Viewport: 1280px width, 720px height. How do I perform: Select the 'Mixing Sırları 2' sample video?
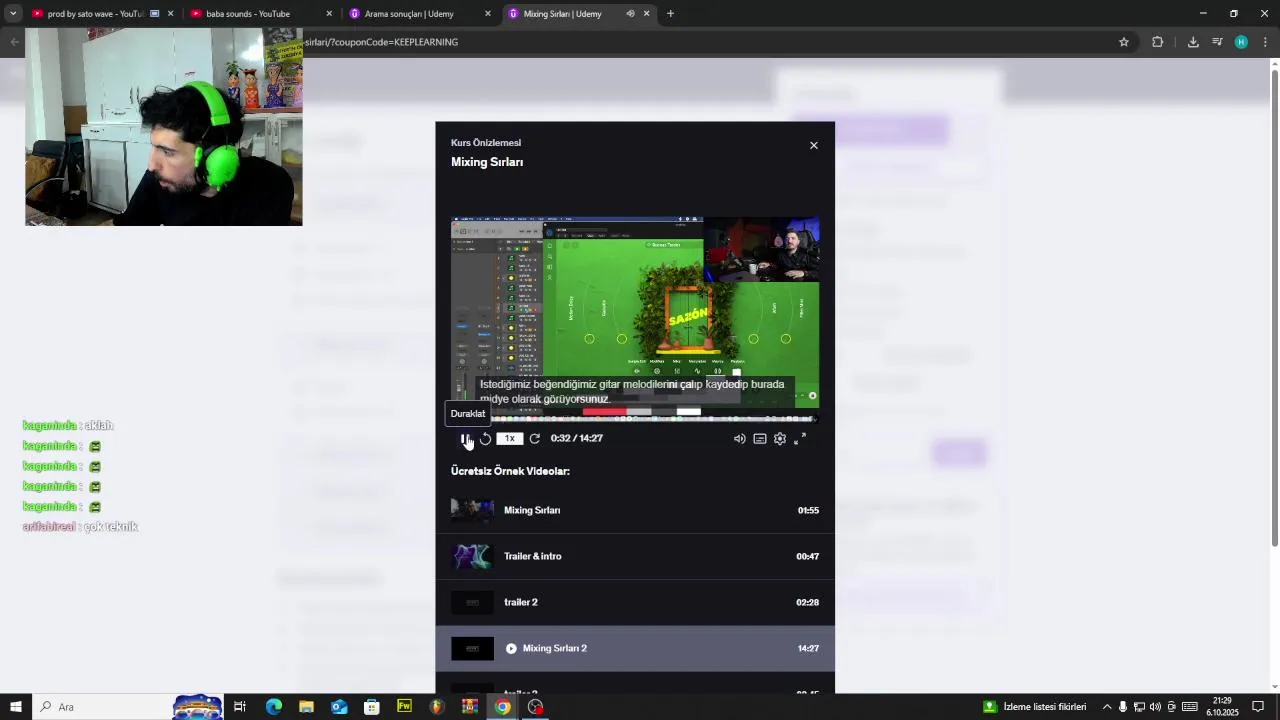(635, 648)
